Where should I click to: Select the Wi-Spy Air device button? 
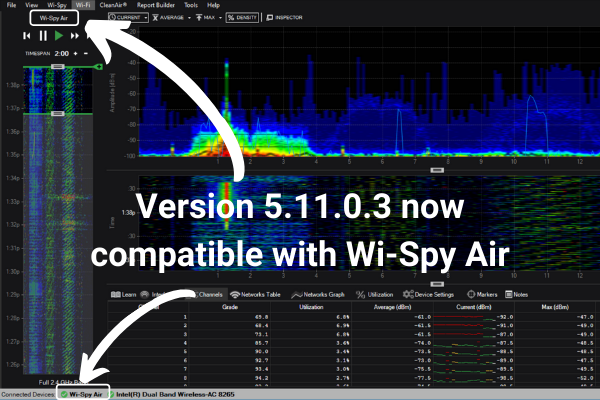tap(54, 18)
